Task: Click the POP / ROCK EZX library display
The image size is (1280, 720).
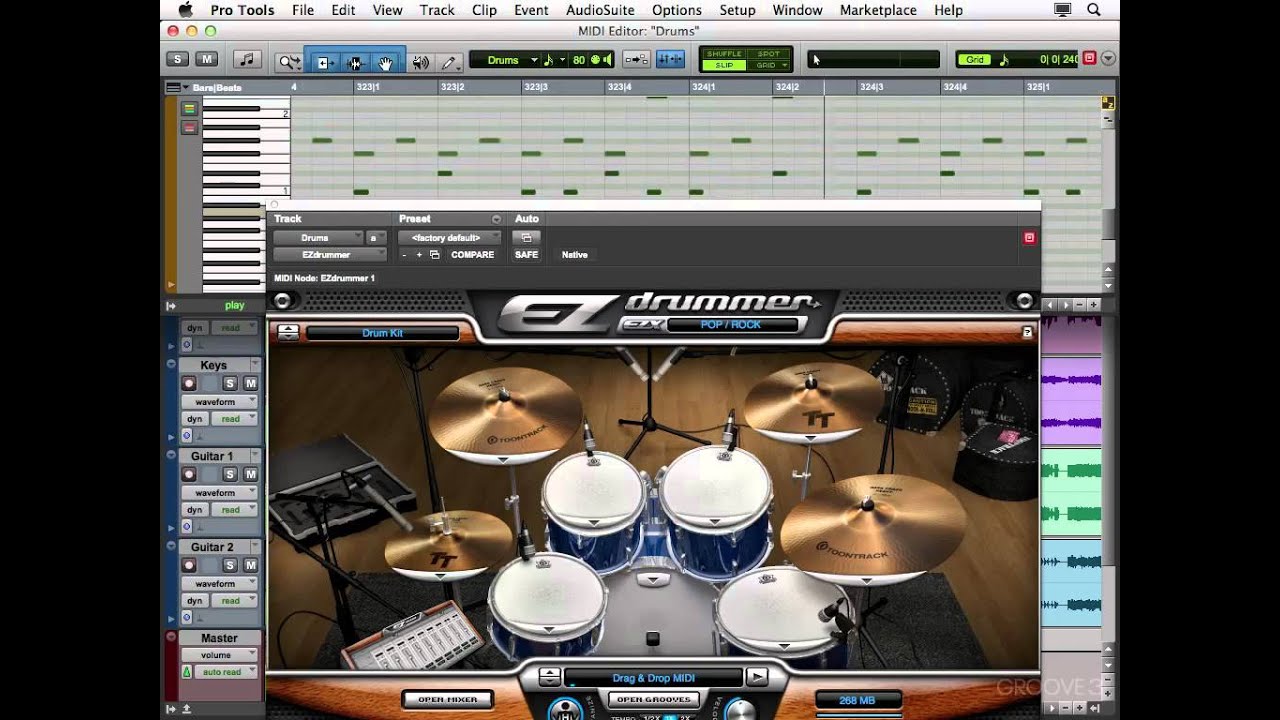Action: tap(731, 325)
